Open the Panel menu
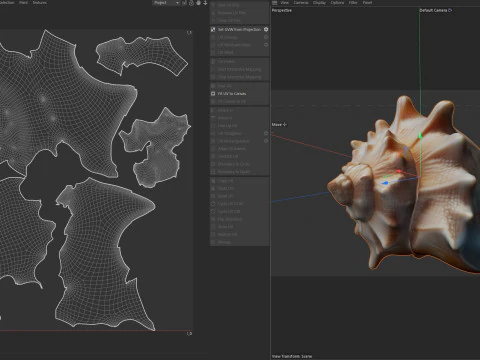The image size is (480, 360). [367, 3]
